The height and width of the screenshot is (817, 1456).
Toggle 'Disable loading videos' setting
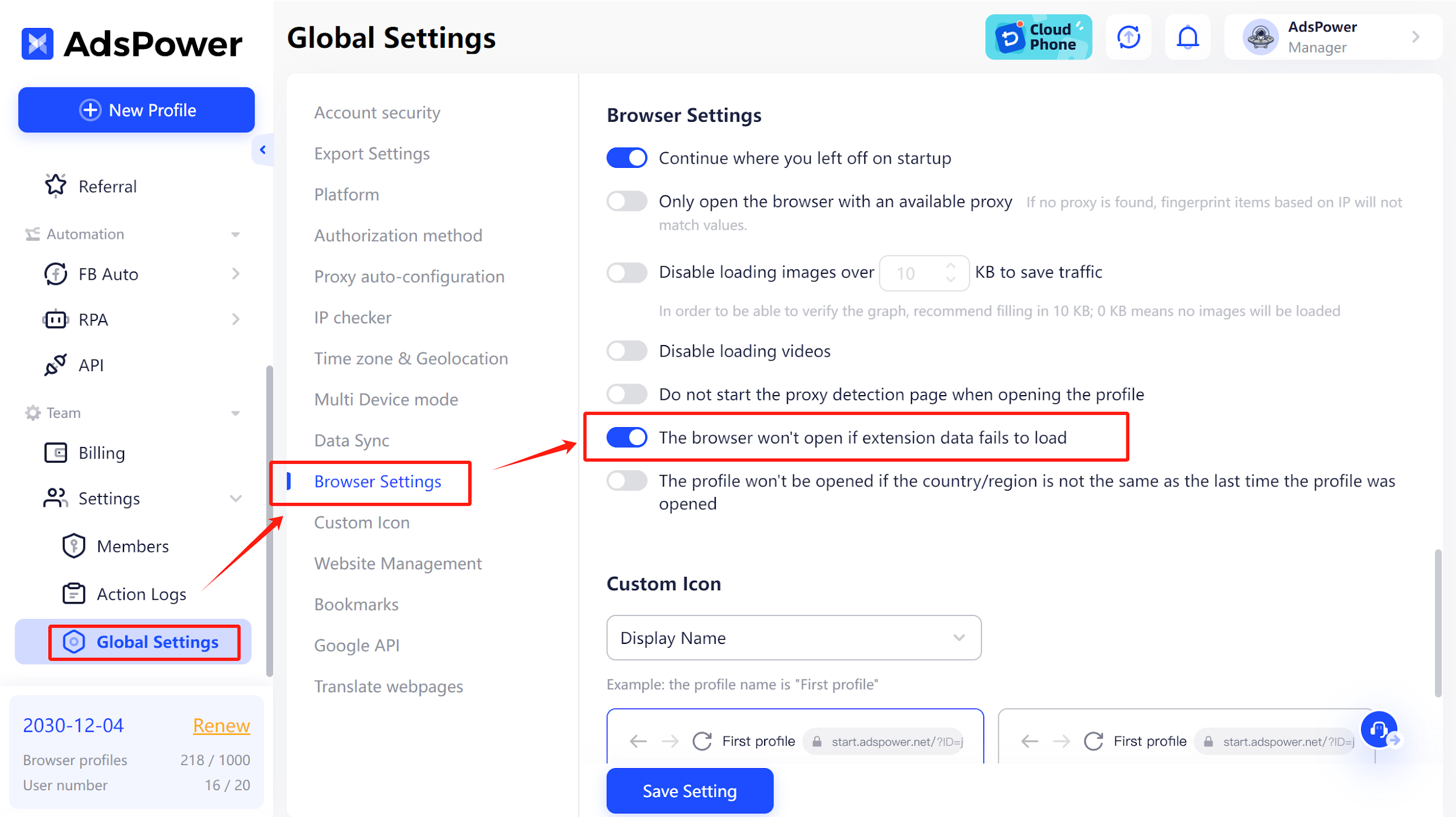pyautogui.click(x=628, y=351)
